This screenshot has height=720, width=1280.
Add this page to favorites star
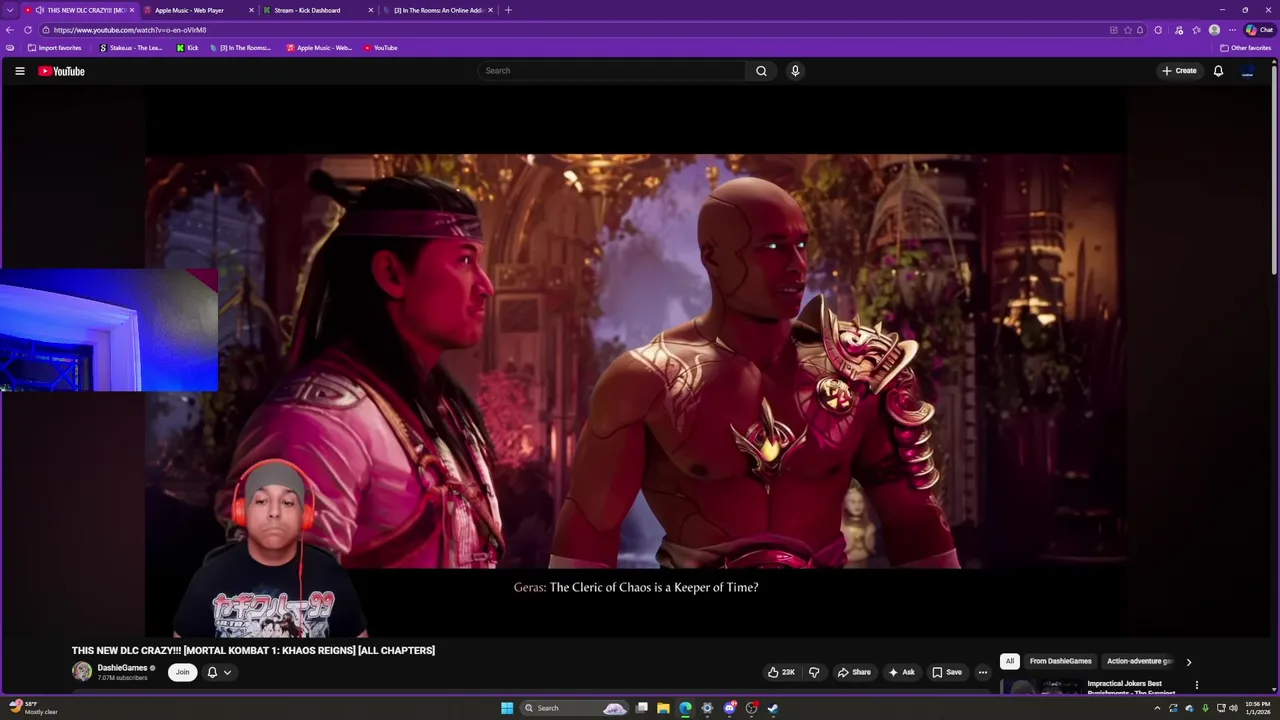tap(1127, 30)
